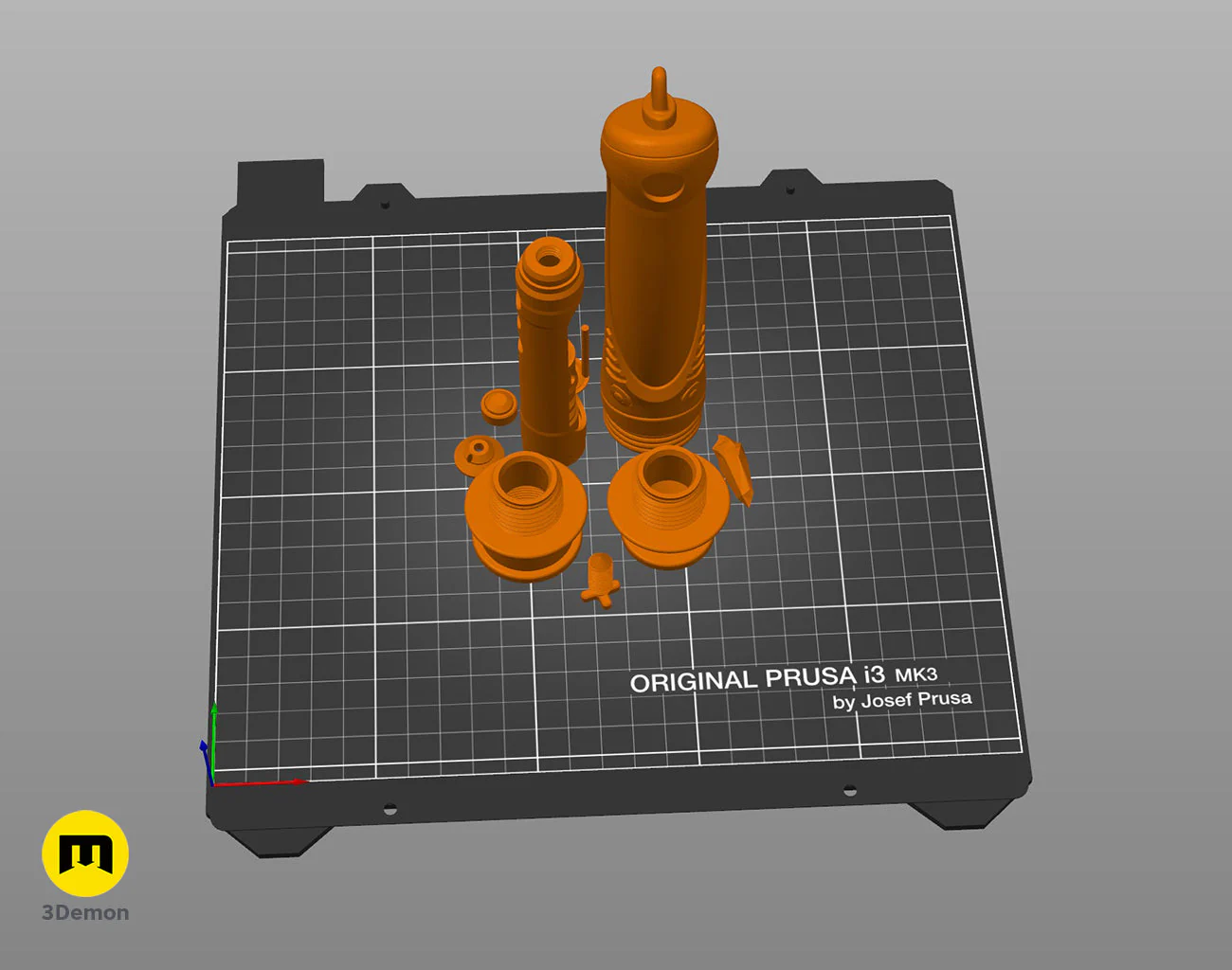
Task: Click the right threaded emitter cone part
Action: [668, 507]
